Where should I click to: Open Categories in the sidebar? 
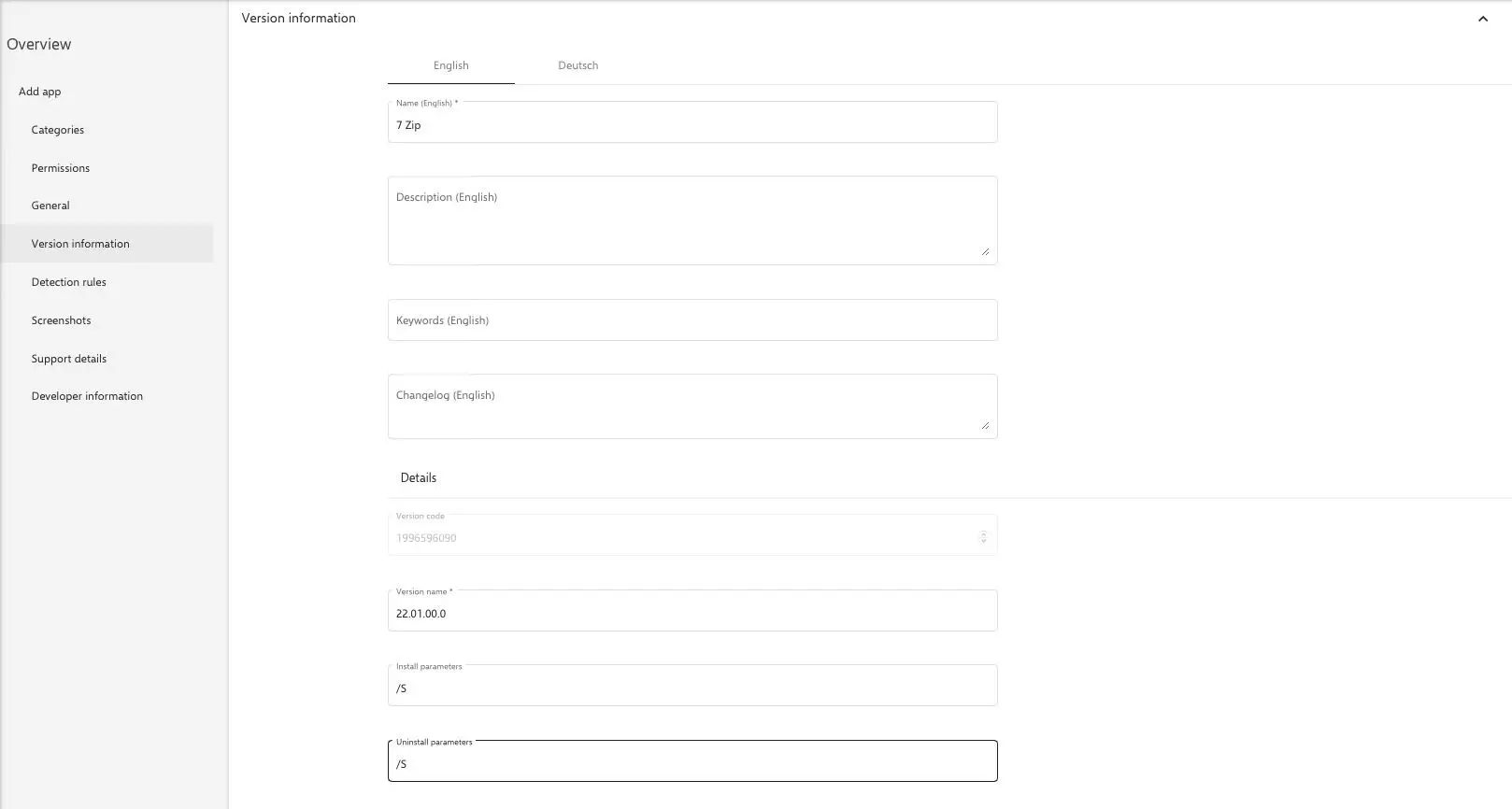tap(58, 130)
